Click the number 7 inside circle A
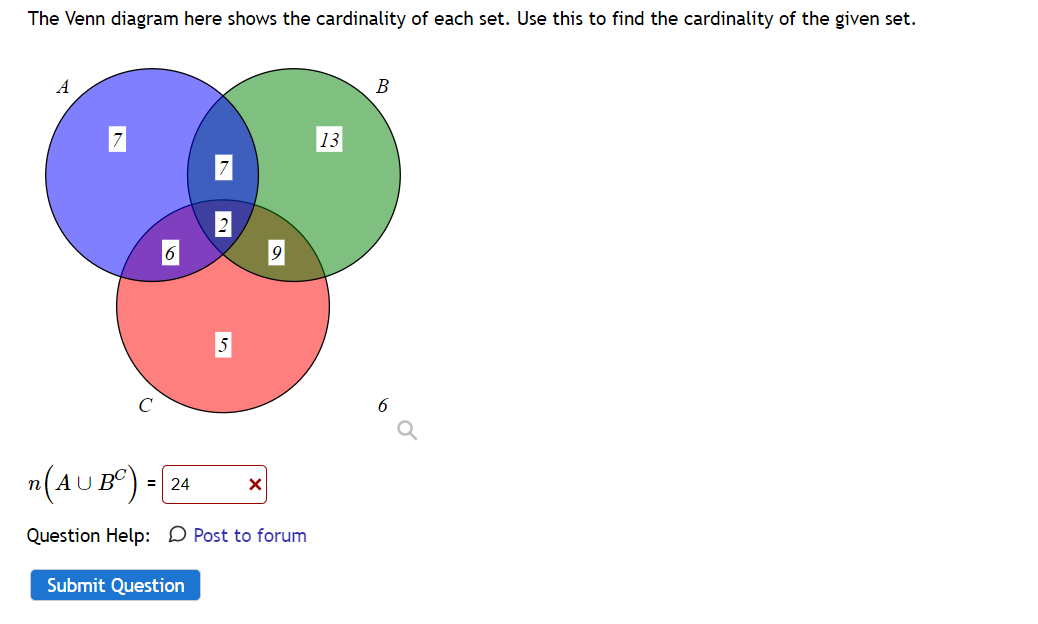This screenshot has height=624, width=1038. [116, 140]
